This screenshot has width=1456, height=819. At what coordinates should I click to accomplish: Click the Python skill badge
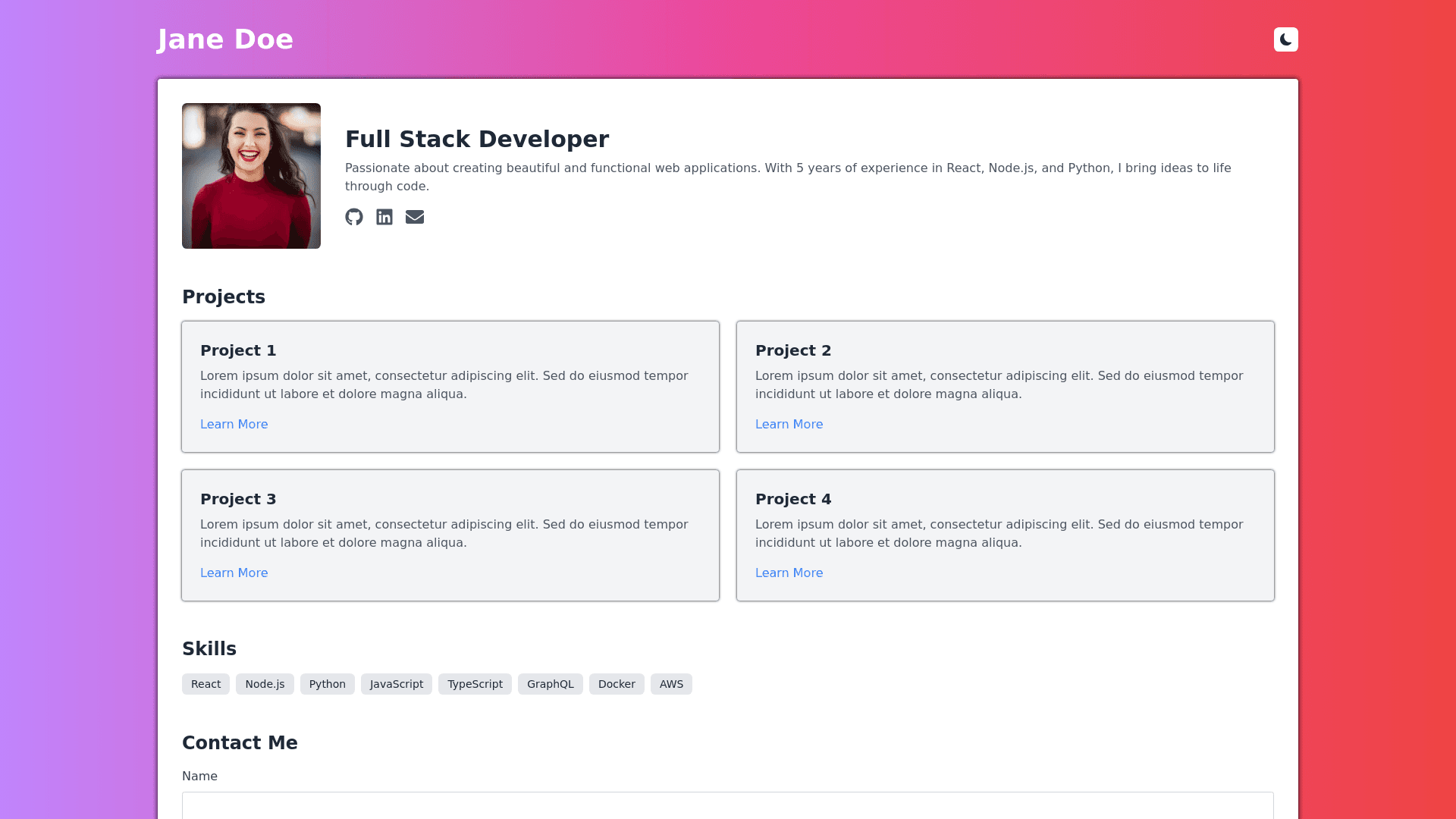point(327,684)
